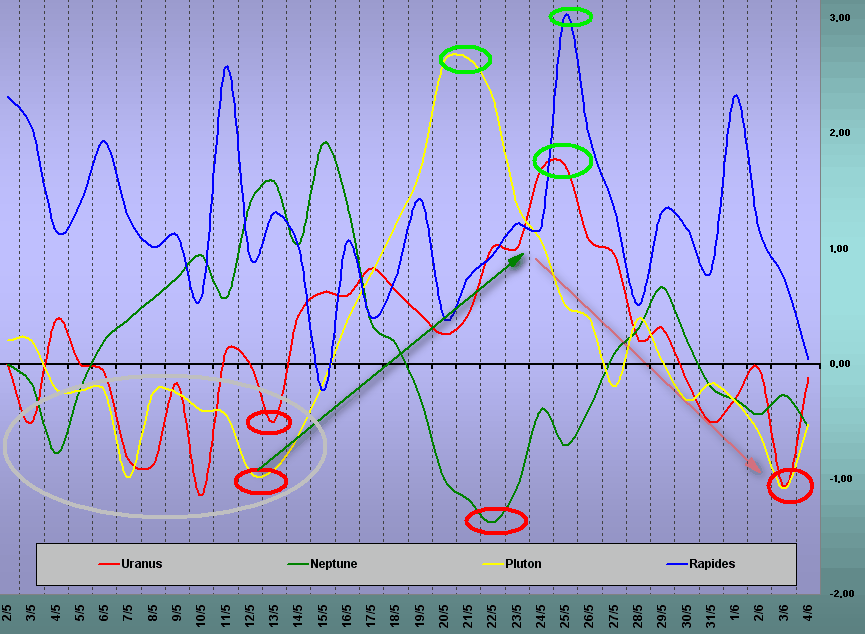The image size is (865, 634).
Task: Click the Uranus legend label
Action: coord(141,564)
